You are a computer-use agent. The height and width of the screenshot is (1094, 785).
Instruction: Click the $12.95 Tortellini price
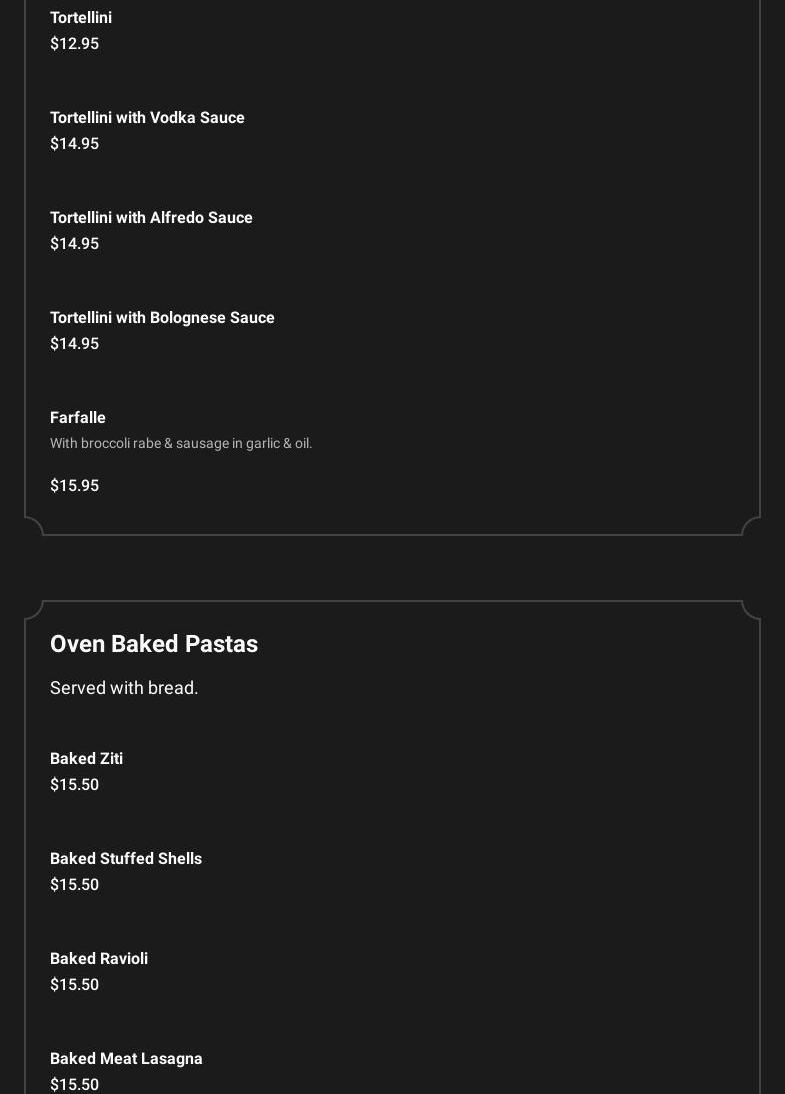click(x=74, y=44)
